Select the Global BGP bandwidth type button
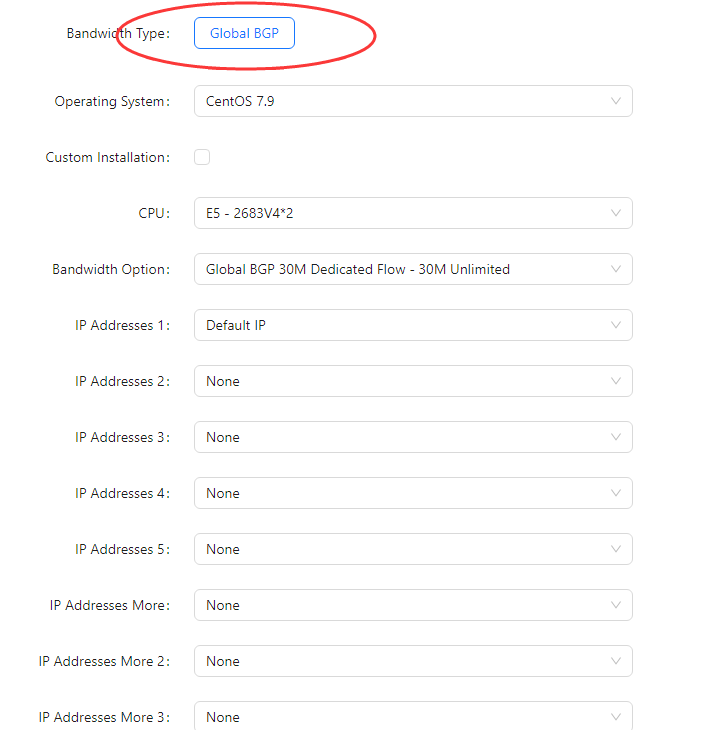This screenshot has height=730, width=726. [x=244, y=33]
